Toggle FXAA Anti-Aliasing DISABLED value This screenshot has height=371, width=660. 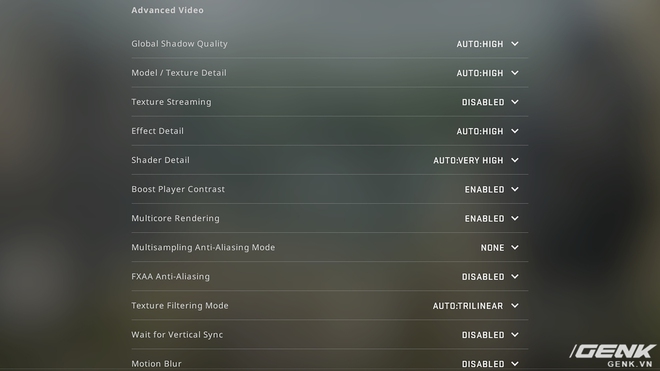pos(483,277)
